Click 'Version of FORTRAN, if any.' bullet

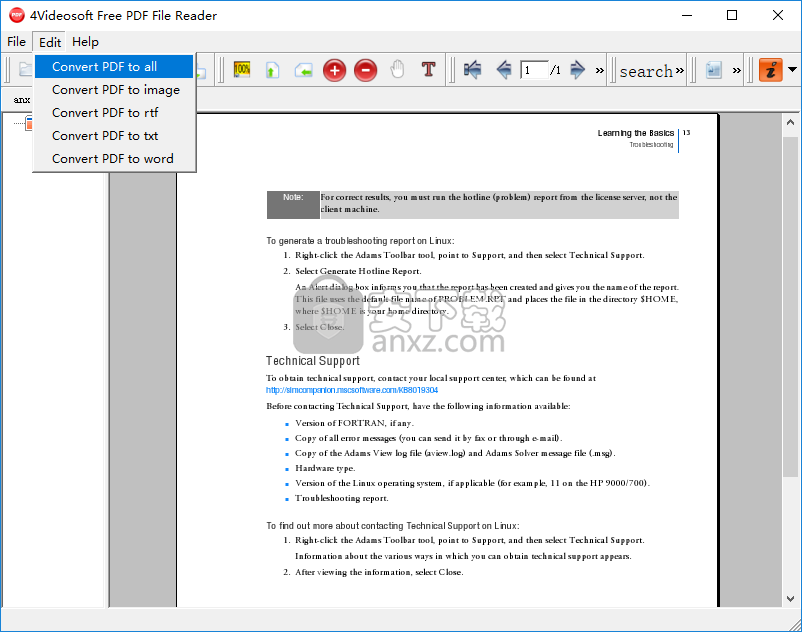354,423
